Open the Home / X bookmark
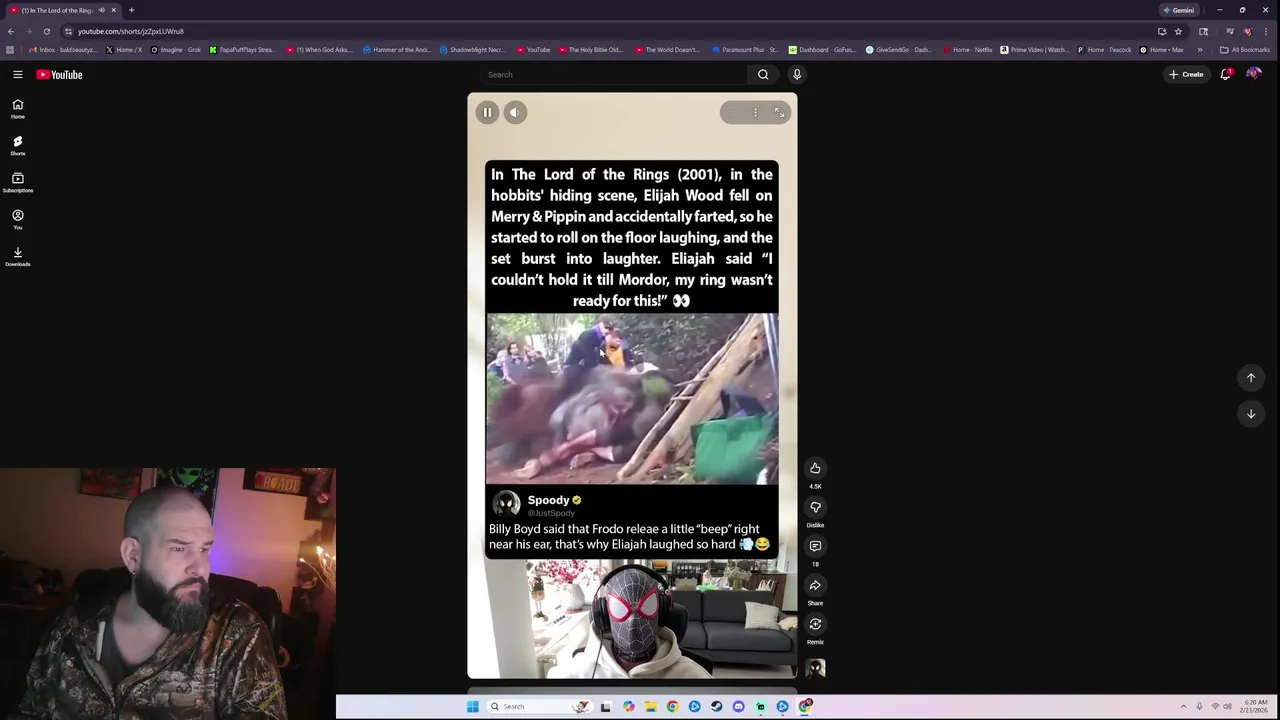The width and height of the screenshot is (1280, 720). (x=124, y=49)
